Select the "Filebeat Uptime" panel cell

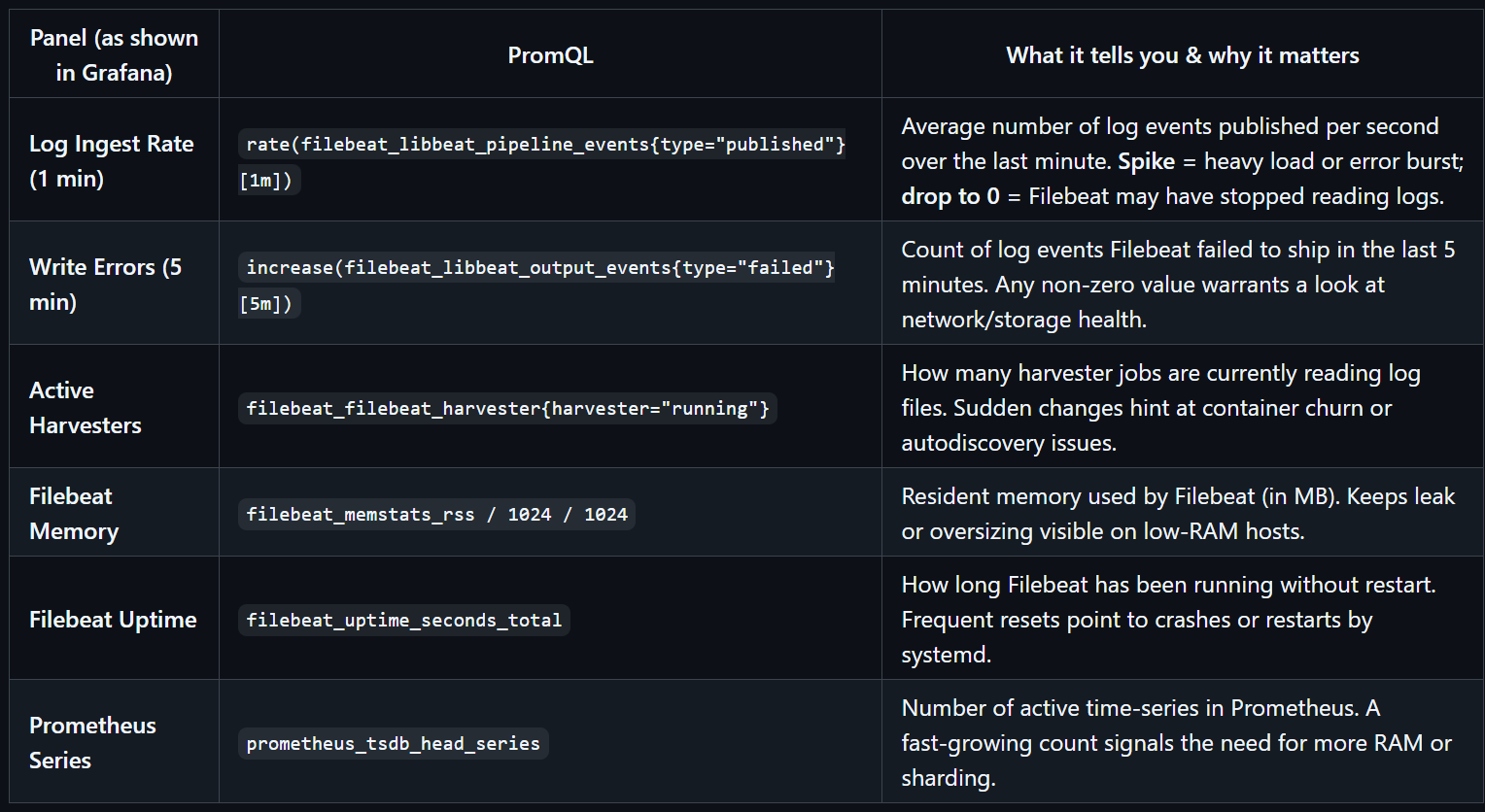(113, 620)
